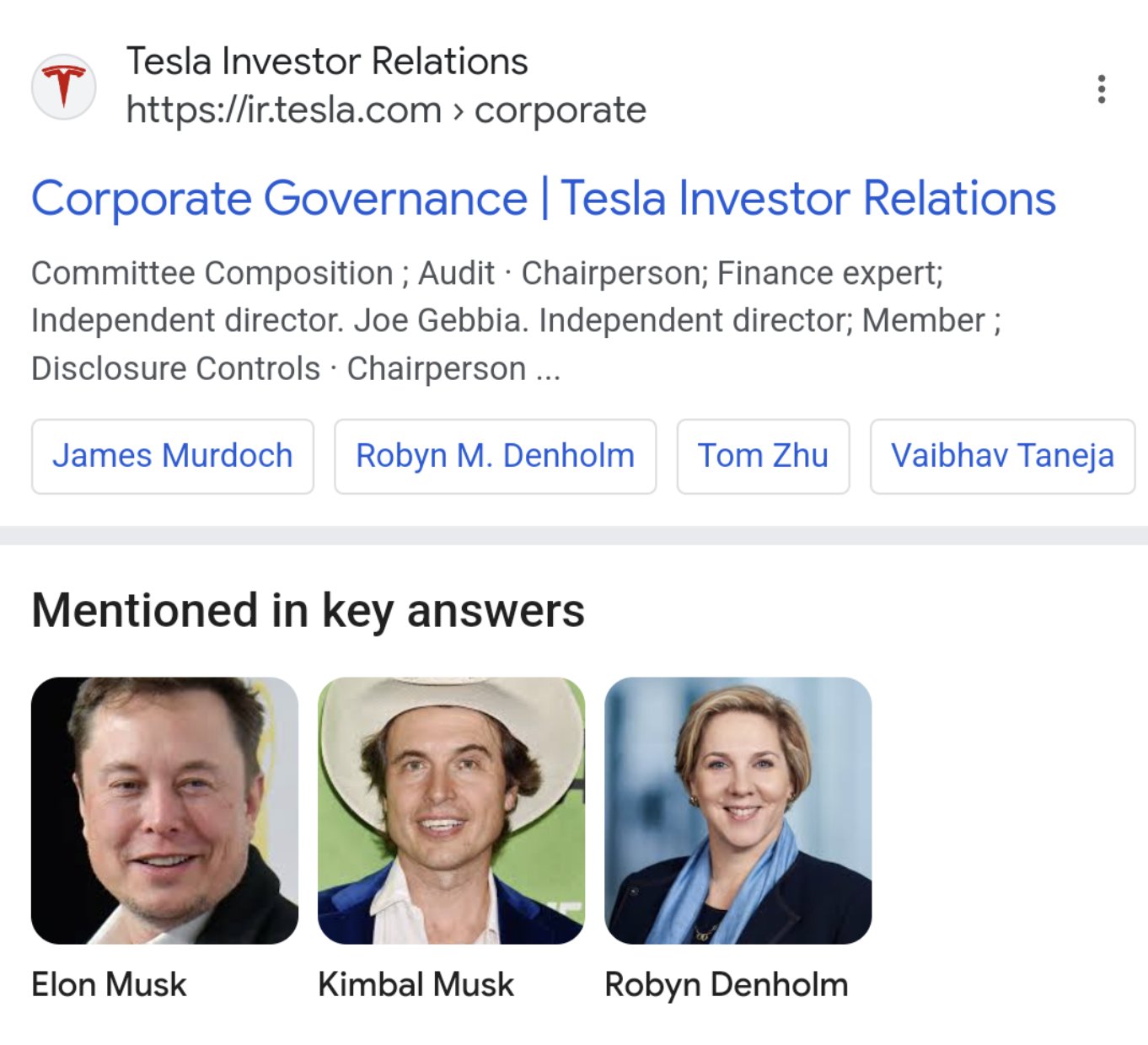
Task: Click the ir.tesla.com URL text
Action: click(284, 110)
